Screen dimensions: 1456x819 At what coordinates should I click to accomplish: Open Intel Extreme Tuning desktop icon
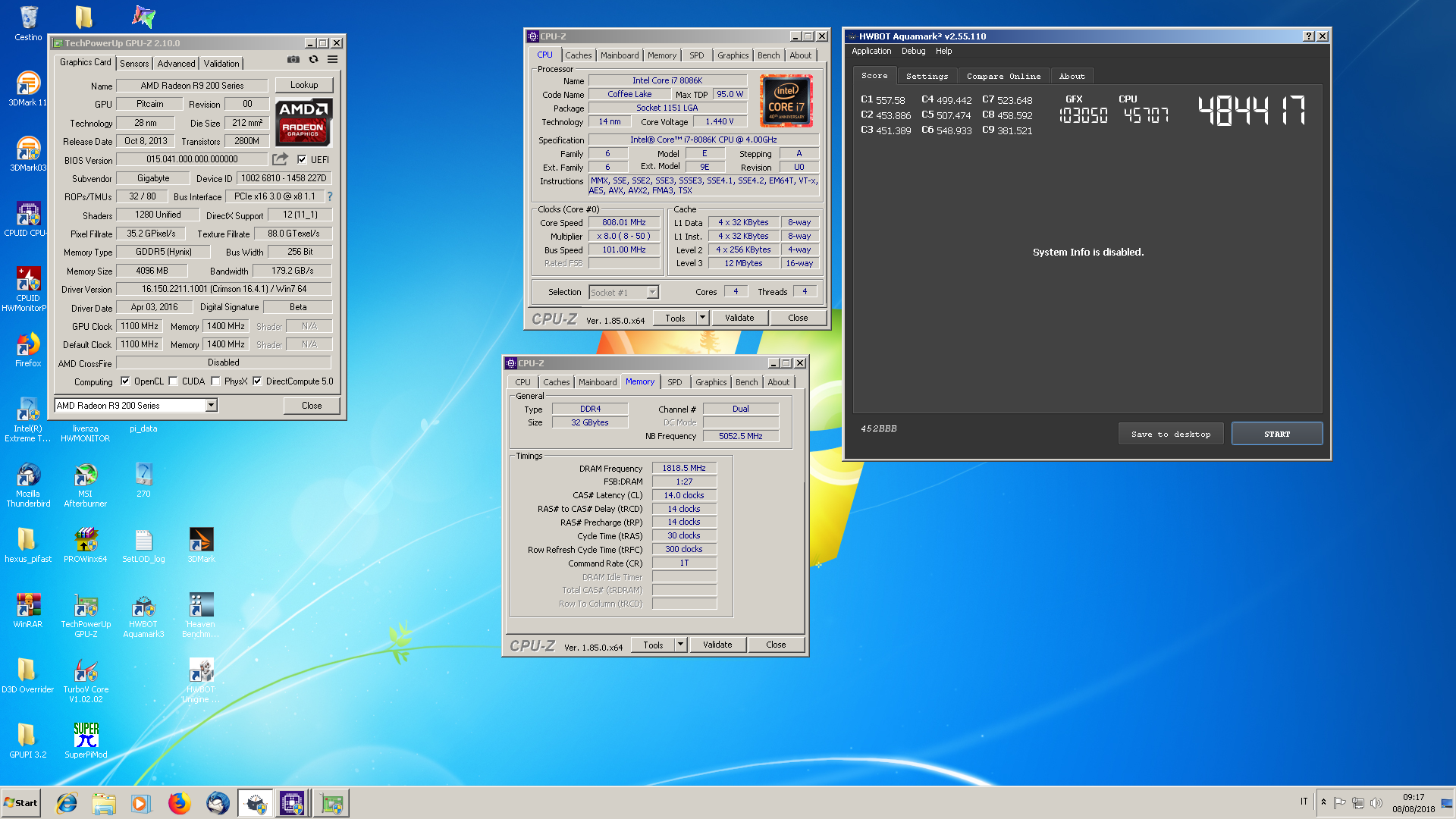click(28, 419)
